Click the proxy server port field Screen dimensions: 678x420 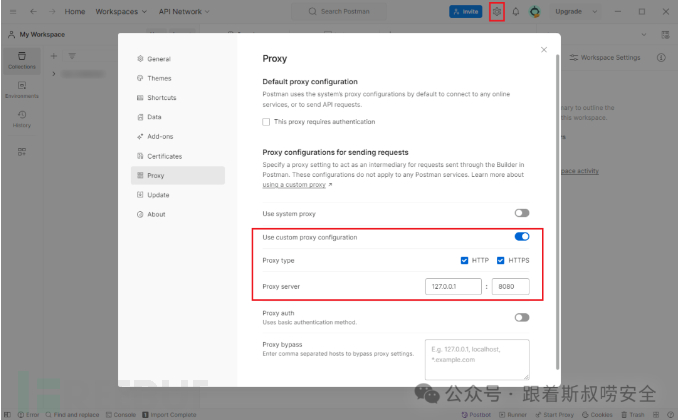pos(511,287)
